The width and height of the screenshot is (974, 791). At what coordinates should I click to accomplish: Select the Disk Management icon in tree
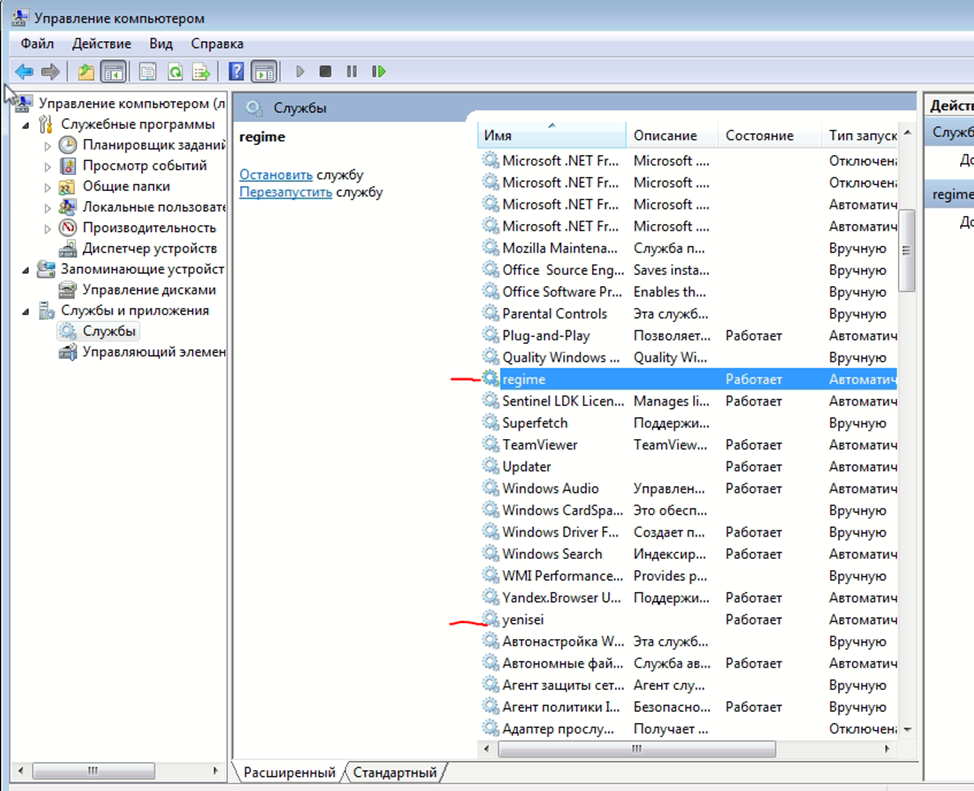(67, 290)
